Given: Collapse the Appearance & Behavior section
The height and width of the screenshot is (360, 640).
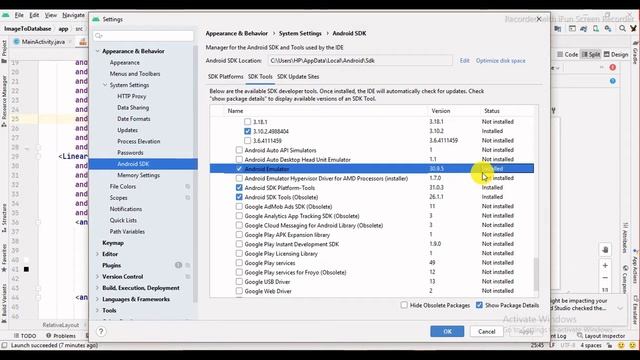Looking at the screenshot, I should tap(98, 51).
